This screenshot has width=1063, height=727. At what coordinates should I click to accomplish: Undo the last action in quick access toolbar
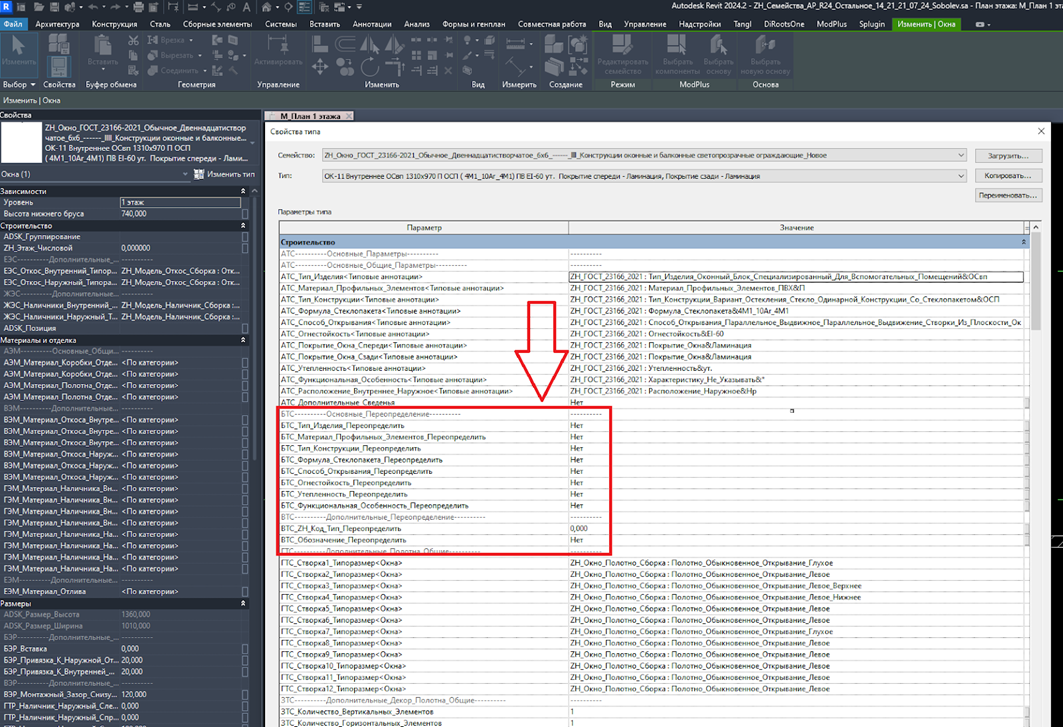92,7
